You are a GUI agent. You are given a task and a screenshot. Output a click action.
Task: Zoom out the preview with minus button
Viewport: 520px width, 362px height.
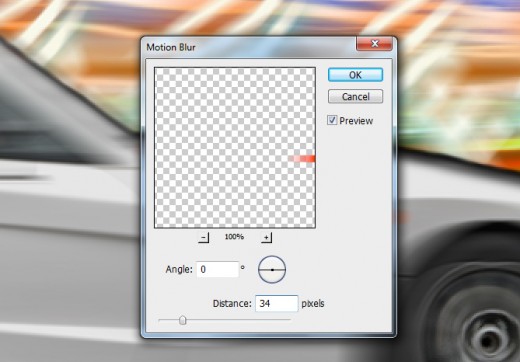203,237
